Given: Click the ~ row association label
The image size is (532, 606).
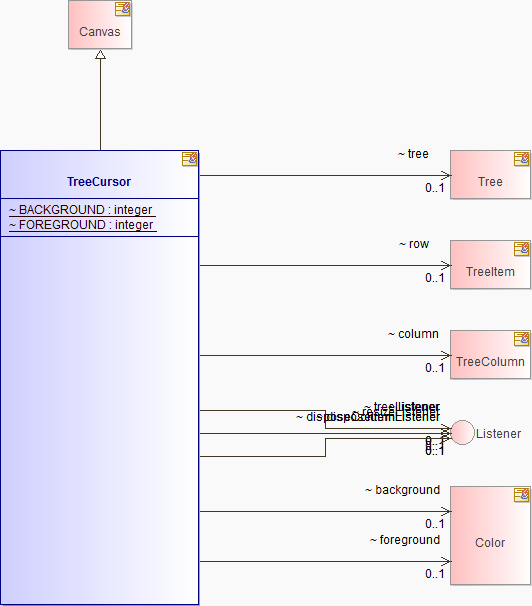Looking at the screenshot, I should point(414,244).
